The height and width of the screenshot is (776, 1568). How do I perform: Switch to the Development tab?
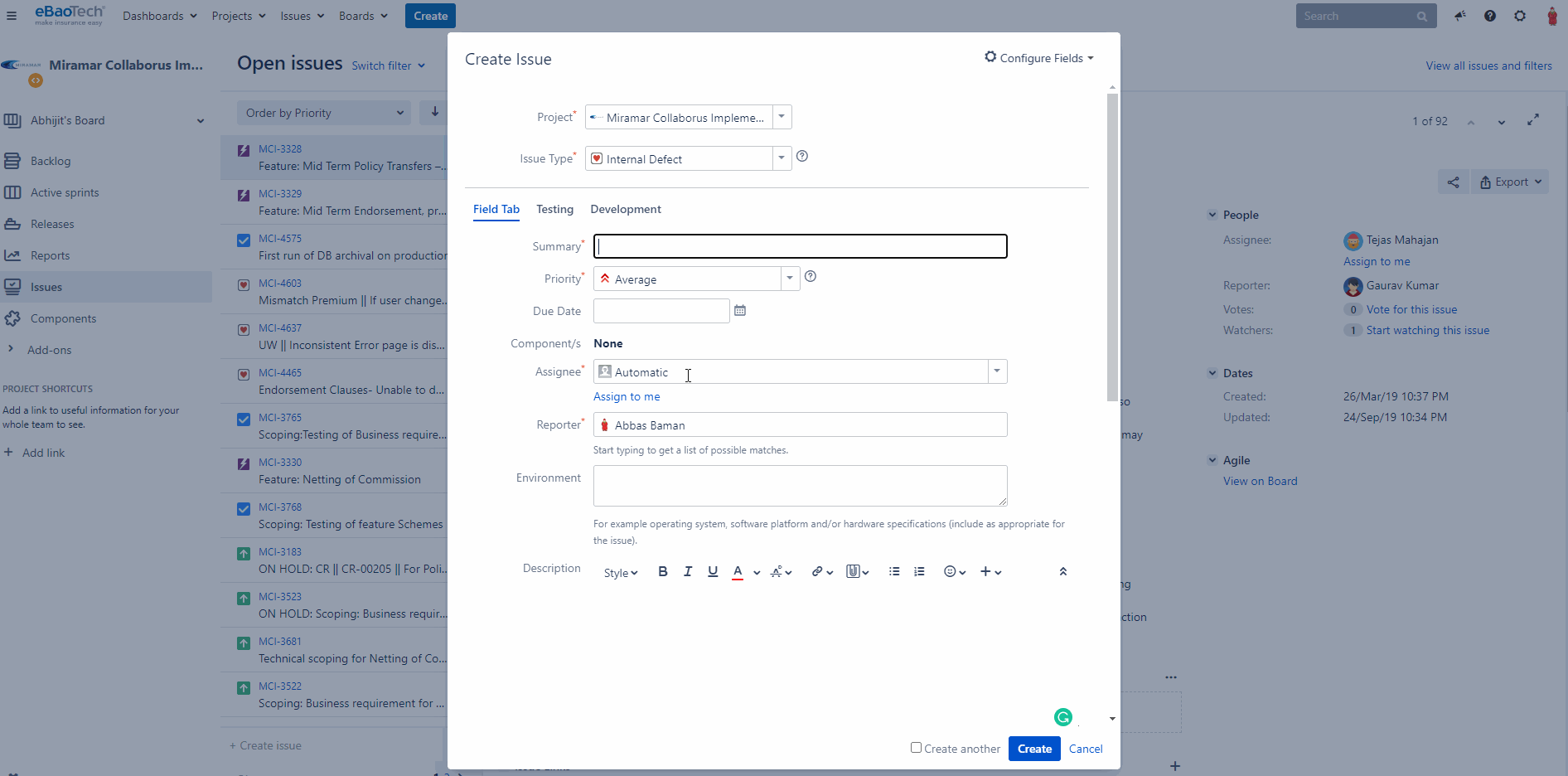point(626,209)
